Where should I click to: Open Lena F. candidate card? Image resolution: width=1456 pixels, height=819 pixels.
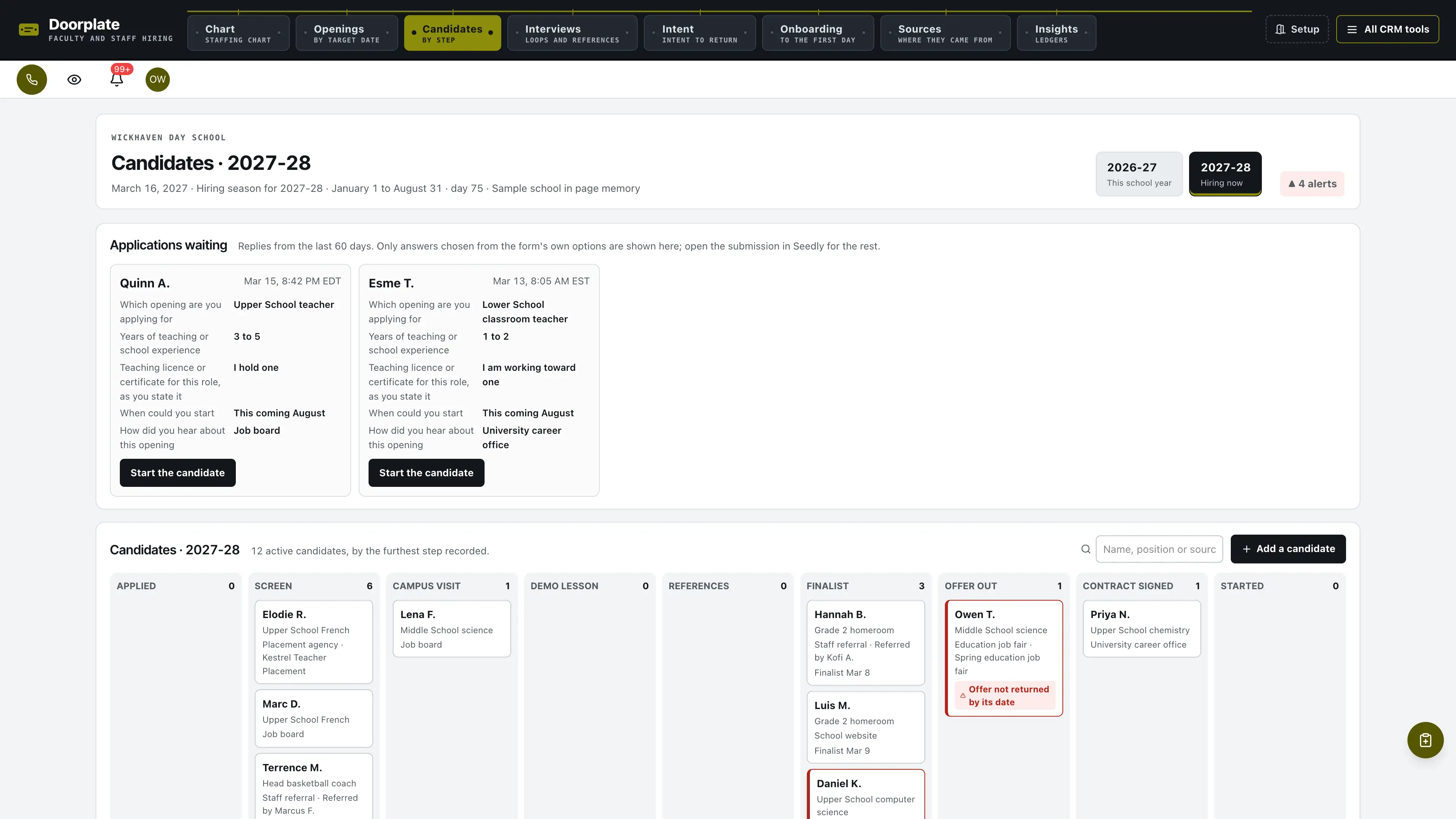(452, 629)
